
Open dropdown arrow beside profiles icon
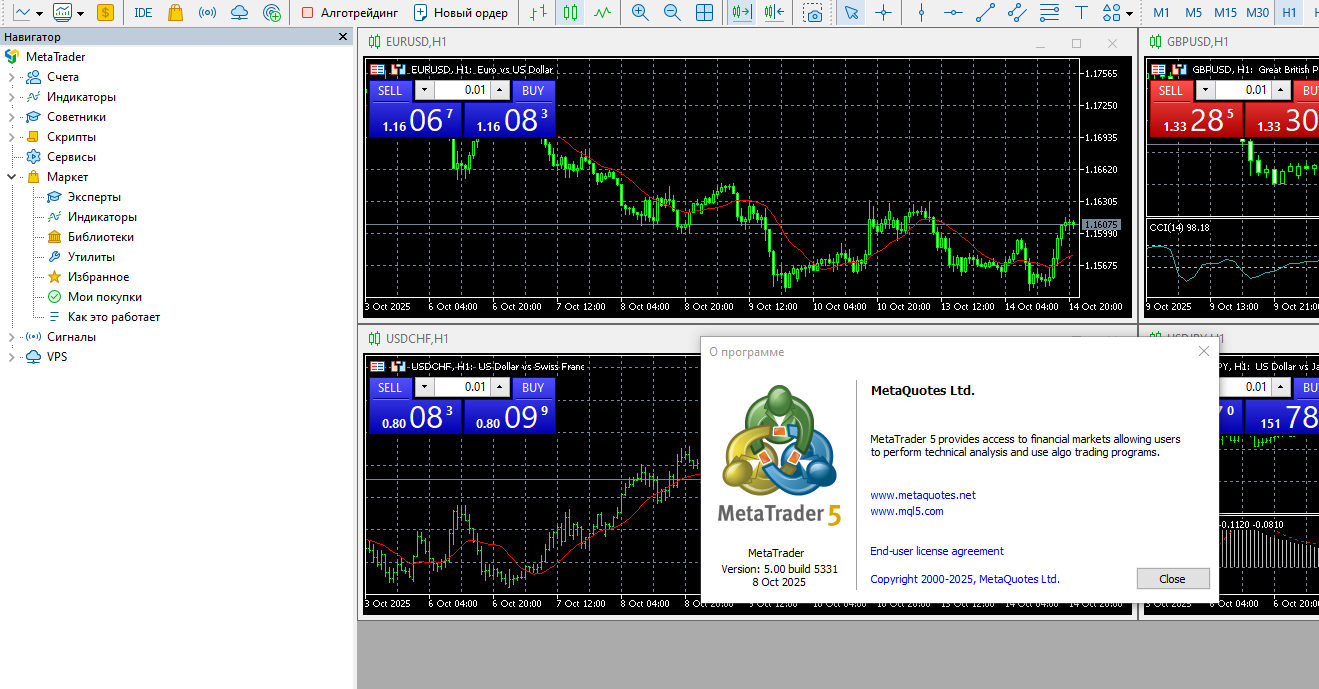click(81, 14)
